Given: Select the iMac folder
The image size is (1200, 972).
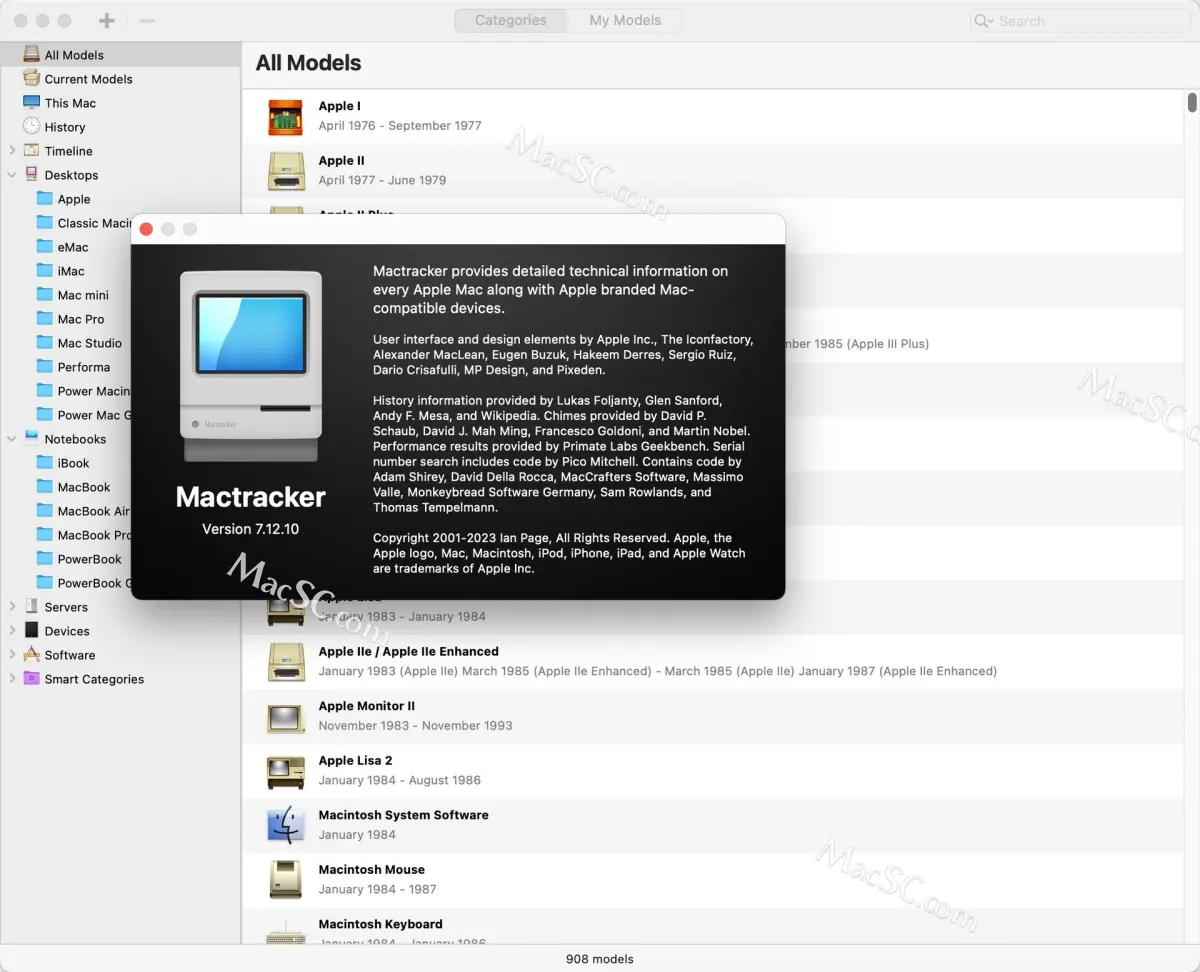Looking at the screenshot, I should [x=70, y=271].
